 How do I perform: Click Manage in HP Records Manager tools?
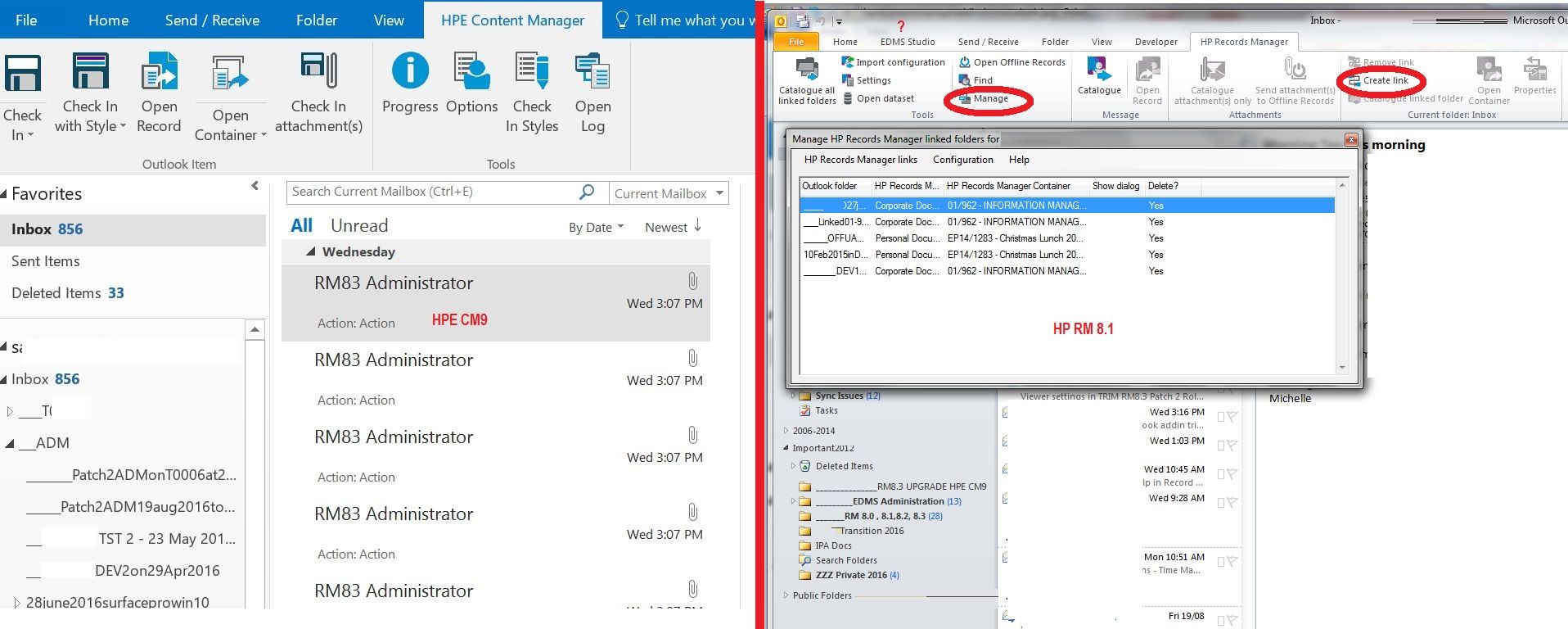[x=983, y=98]
